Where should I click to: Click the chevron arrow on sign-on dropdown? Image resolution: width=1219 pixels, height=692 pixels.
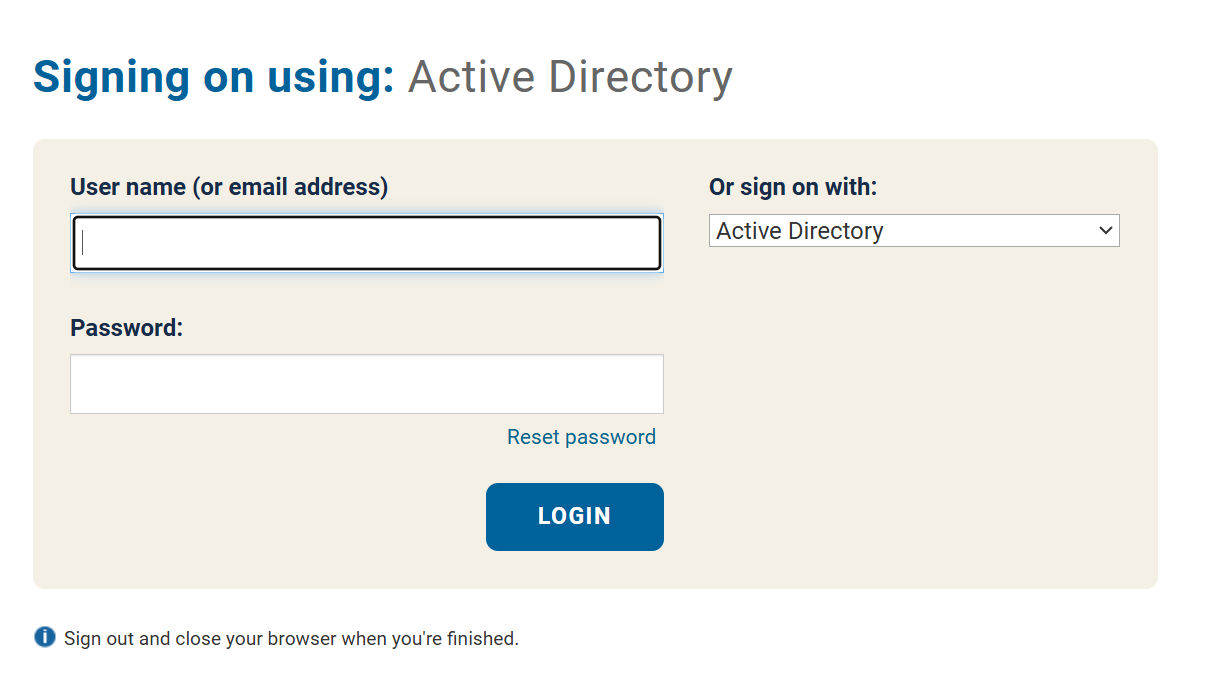click(x=1105, y=231)
